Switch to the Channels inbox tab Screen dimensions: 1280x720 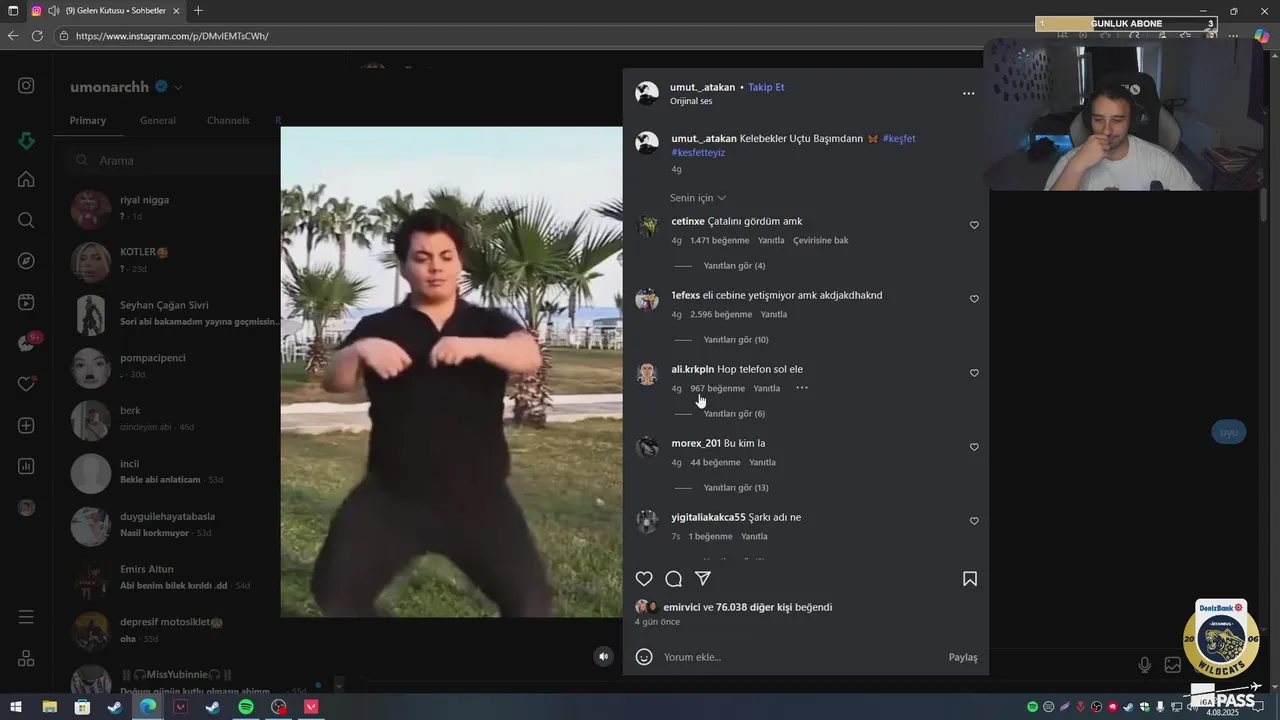[228, 120]
